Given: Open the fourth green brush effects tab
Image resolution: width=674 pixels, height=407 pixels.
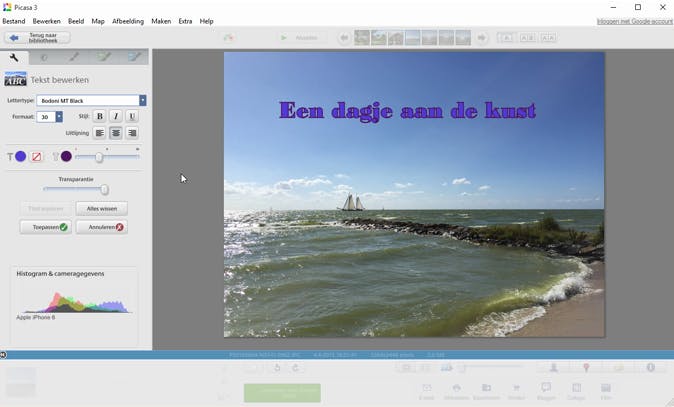Looking at the screenshot, I should click(x=104, y=57).
